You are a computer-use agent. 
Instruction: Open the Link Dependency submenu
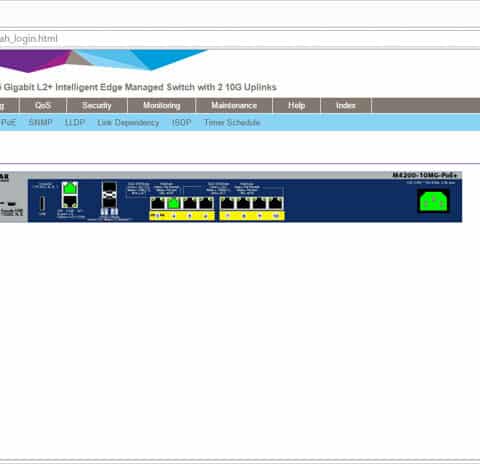[x=128, y=123]
